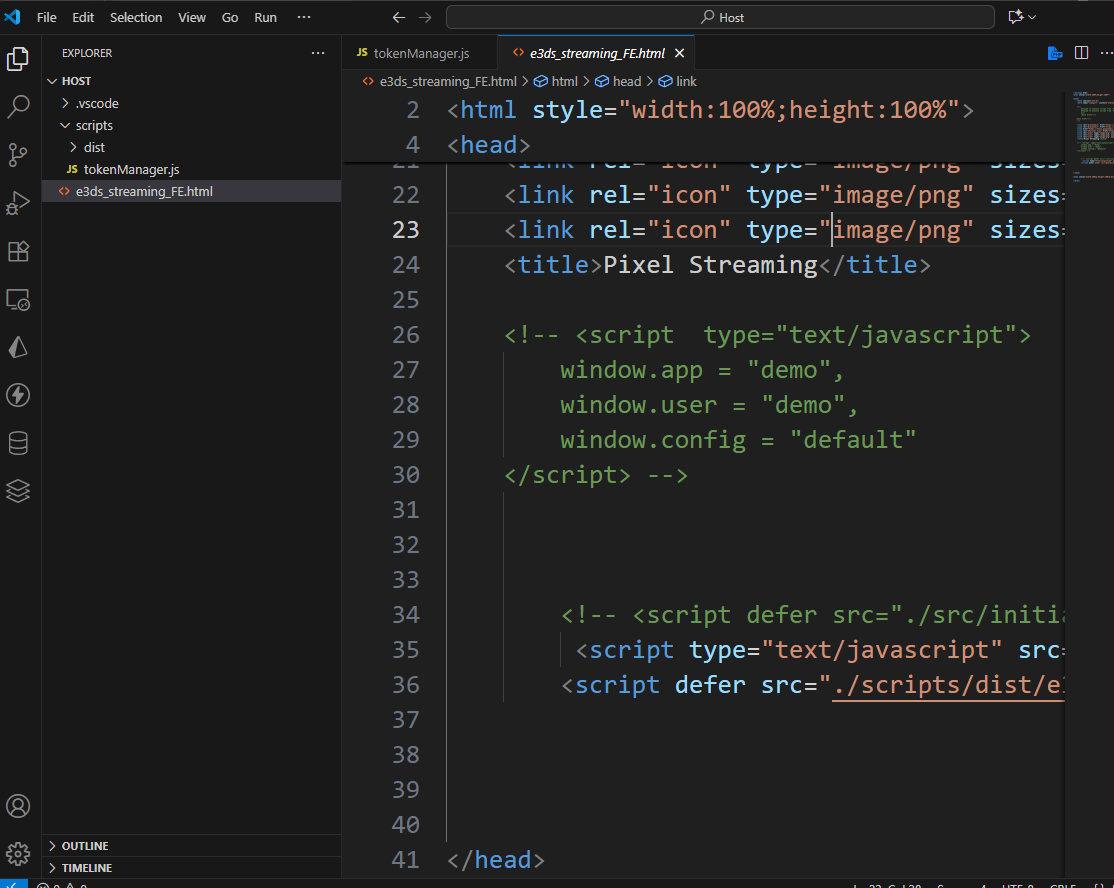This screenshot has height=888, width=1114.
Task: Open the Go menu
Action: (229, 17)
